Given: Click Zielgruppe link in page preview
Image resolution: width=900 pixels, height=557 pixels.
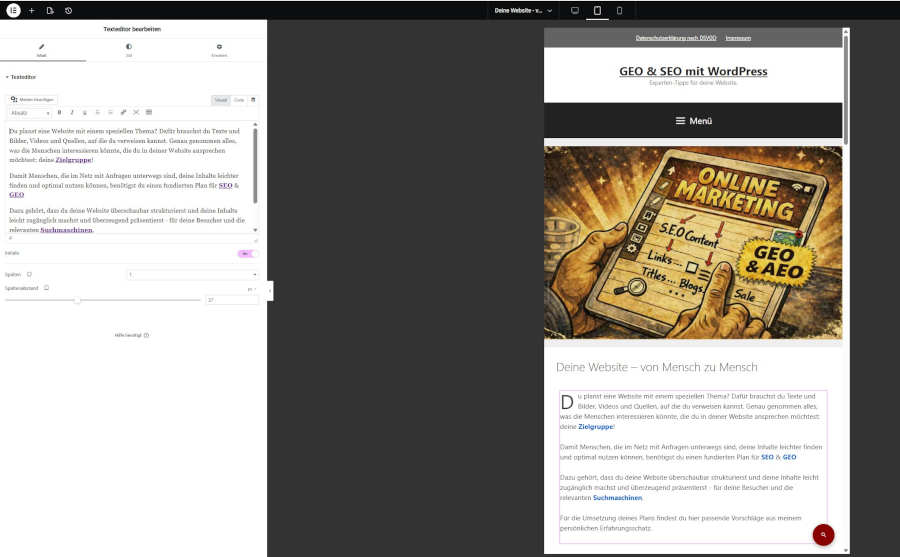Looking at the screenshot, I should pyautogui.click(x=596, y=427).
